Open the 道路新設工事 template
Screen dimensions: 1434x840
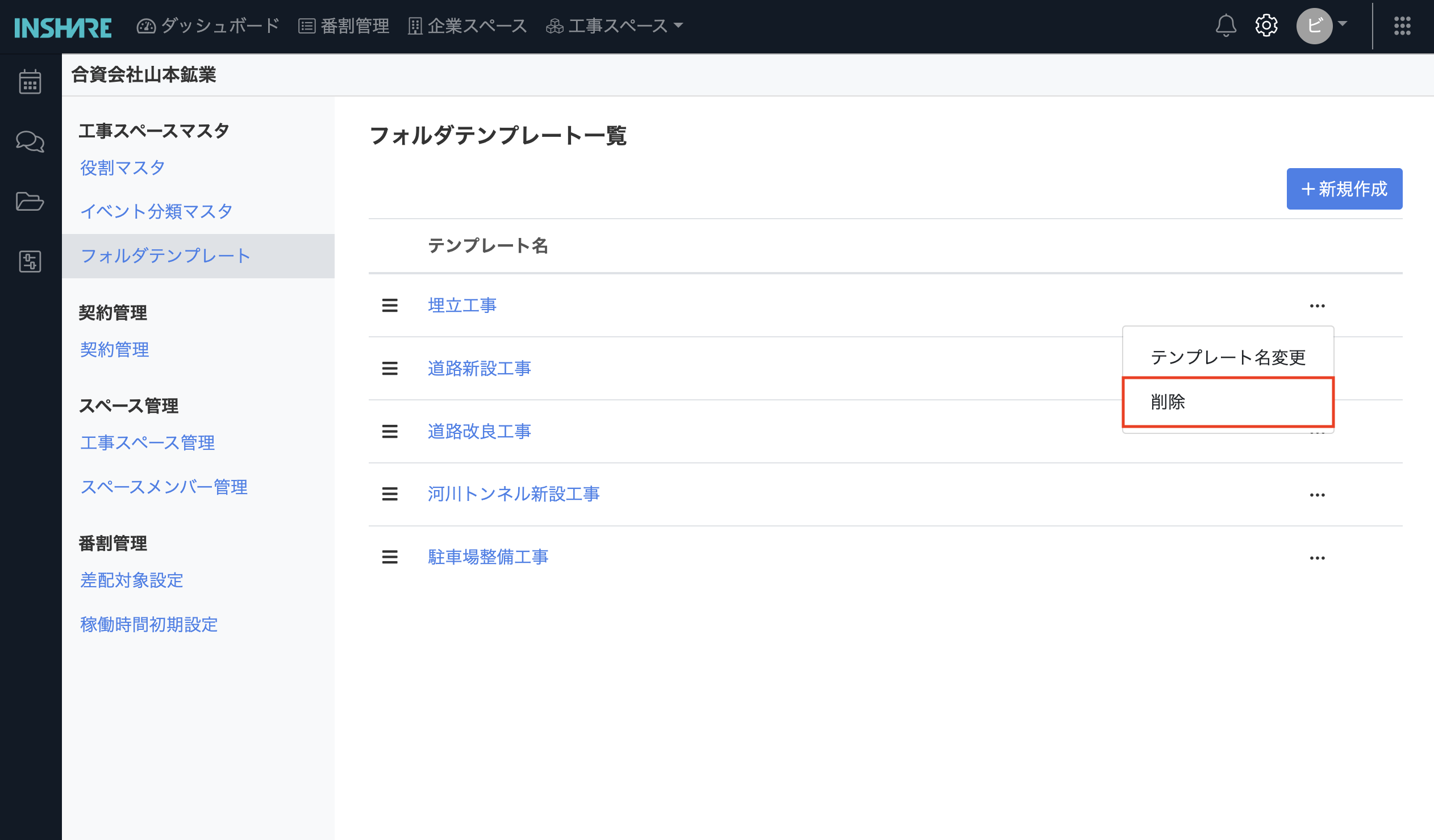pos(479,369)
